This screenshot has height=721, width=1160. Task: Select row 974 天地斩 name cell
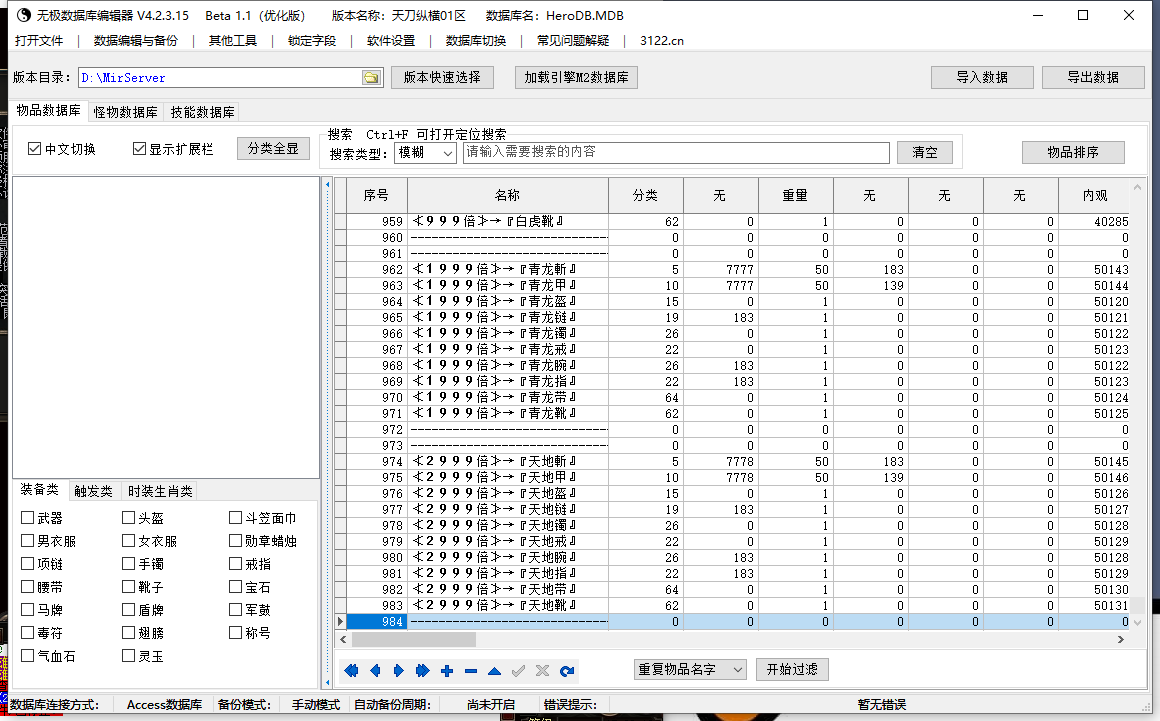coord(508,461)
